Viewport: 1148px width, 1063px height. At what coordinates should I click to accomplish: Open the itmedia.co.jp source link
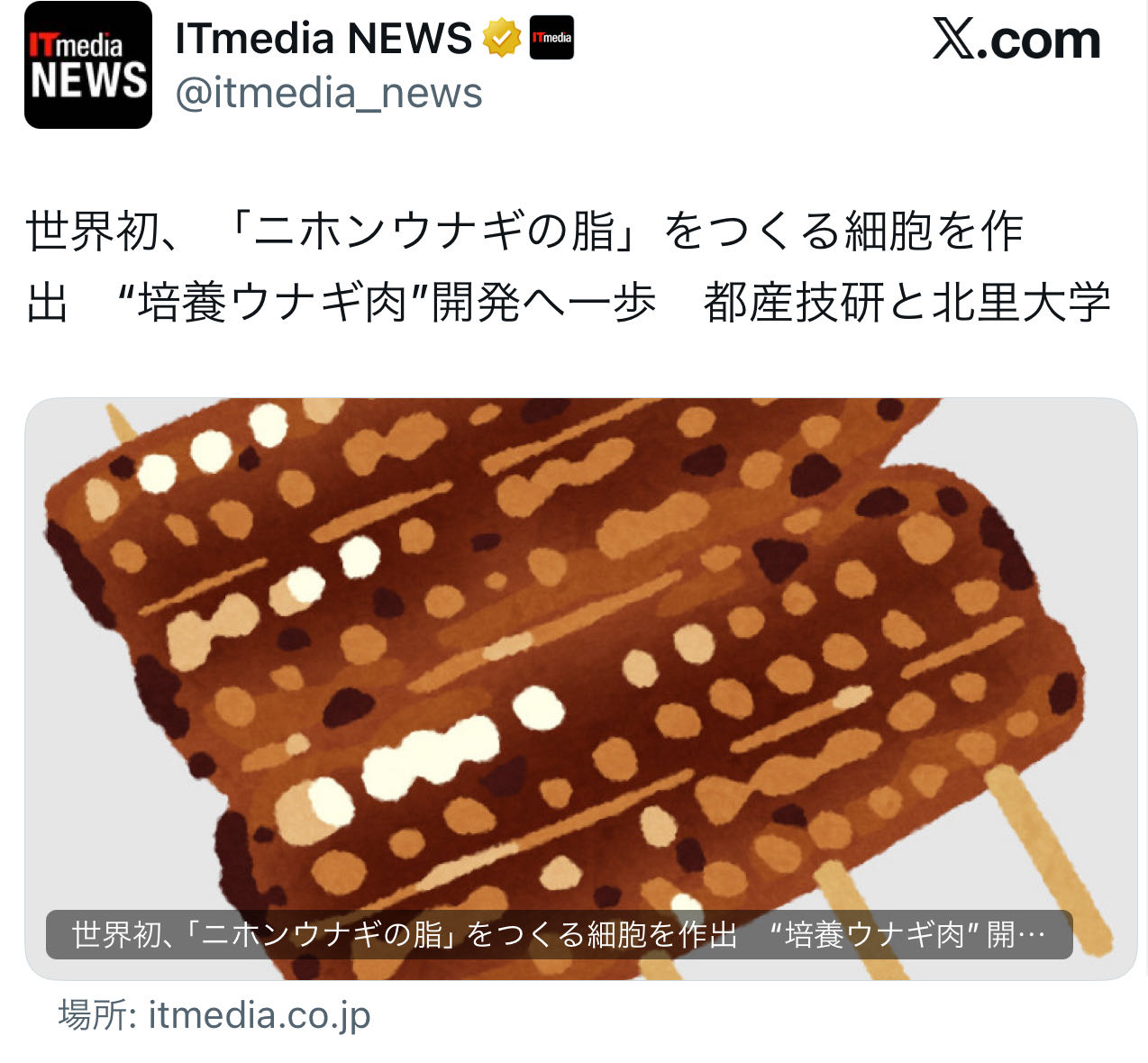click(260, 1015)
